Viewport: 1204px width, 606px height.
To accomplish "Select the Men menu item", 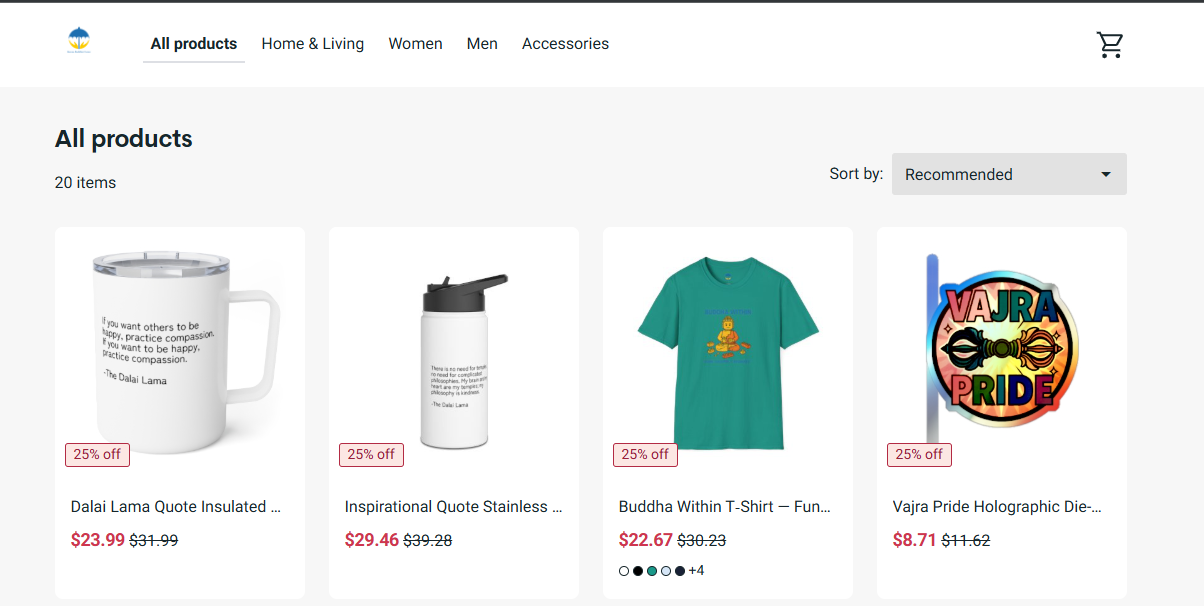I will [x=482, y=44].
